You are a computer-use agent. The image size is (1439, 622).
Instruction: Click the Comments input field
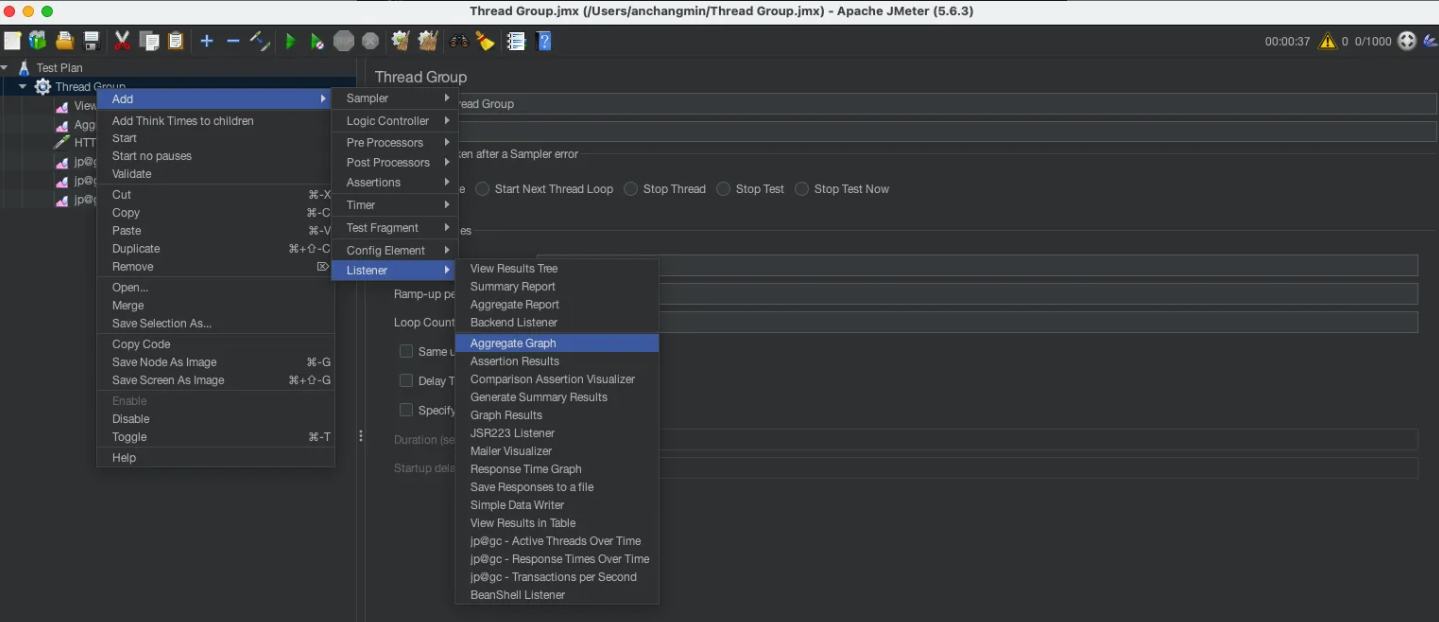947,132
